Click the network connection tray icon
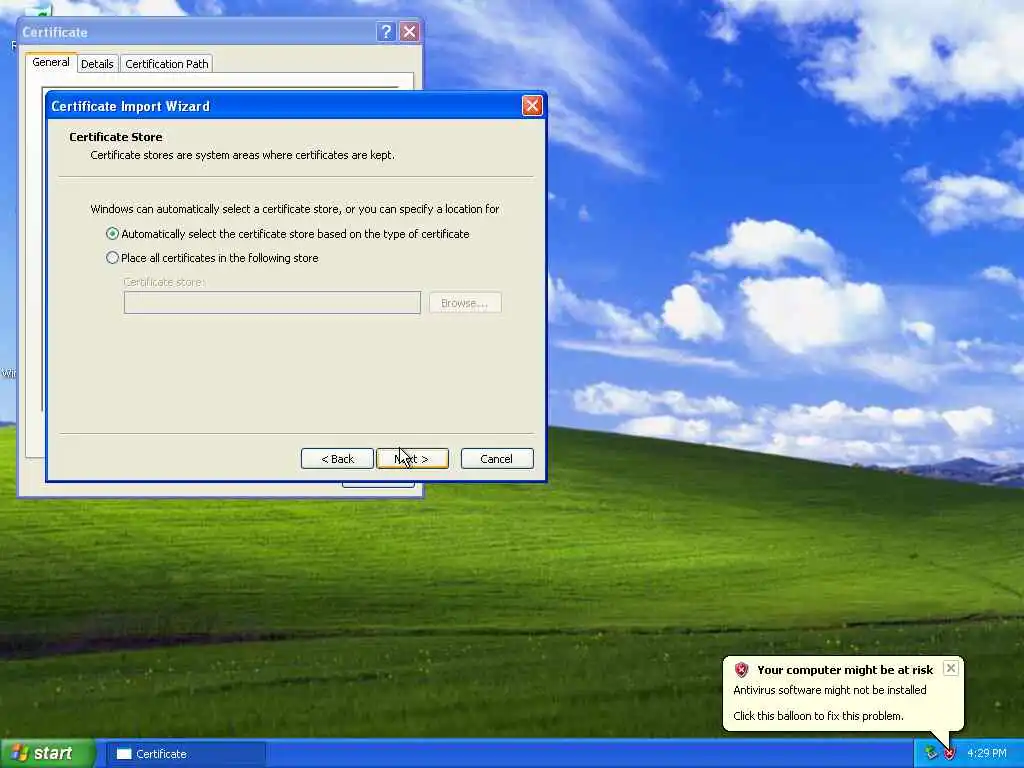This screenshot has height=768, width=1024. coord(931,754)
